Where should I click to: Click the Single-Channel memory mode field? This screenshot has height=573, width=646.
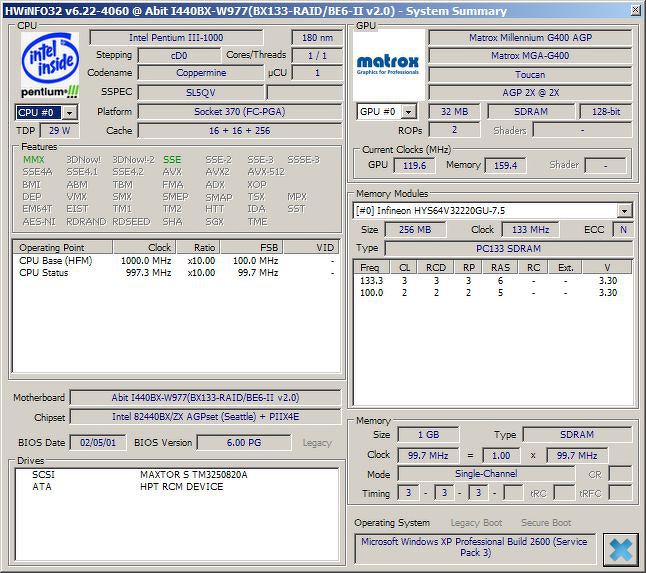tap(486, 474)
